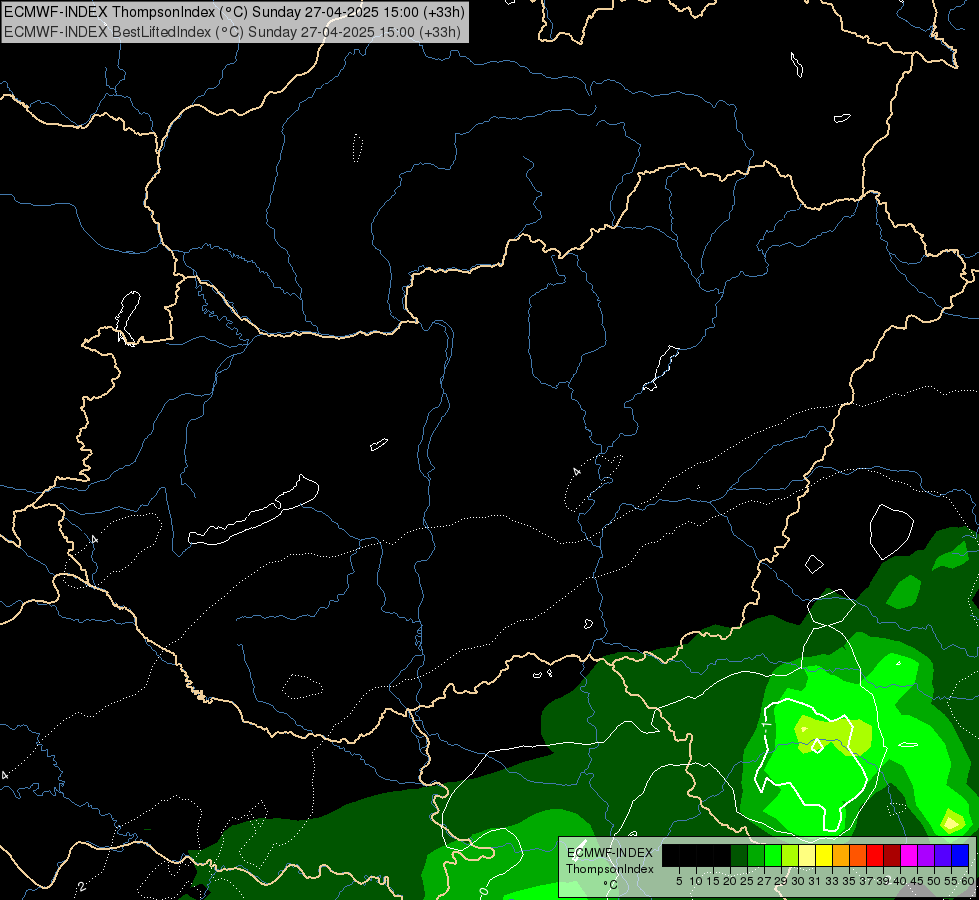Pick dark green swatch between 20 and 25
Image resolution: width=979 pixels, height=900 pixels.
click(739, 855)
